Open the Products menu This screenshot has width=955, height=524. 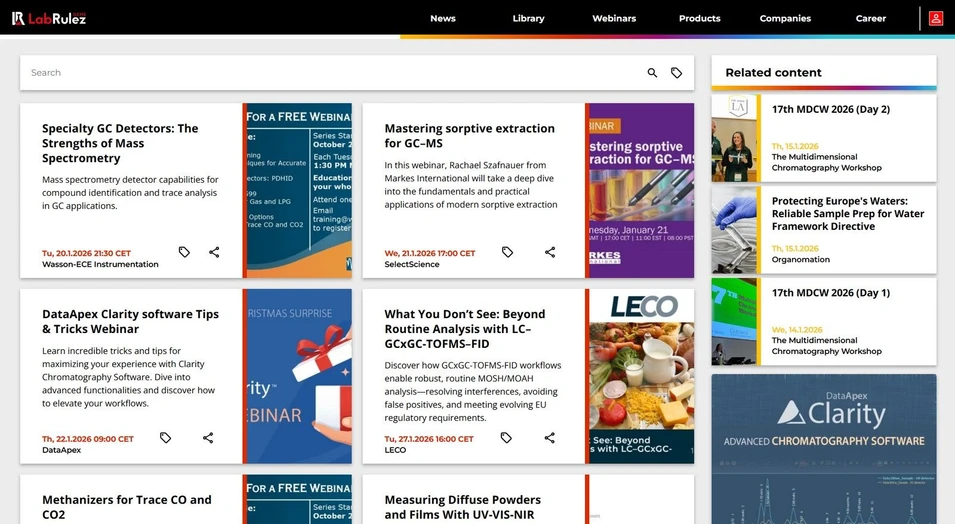[x=699, y=18]
